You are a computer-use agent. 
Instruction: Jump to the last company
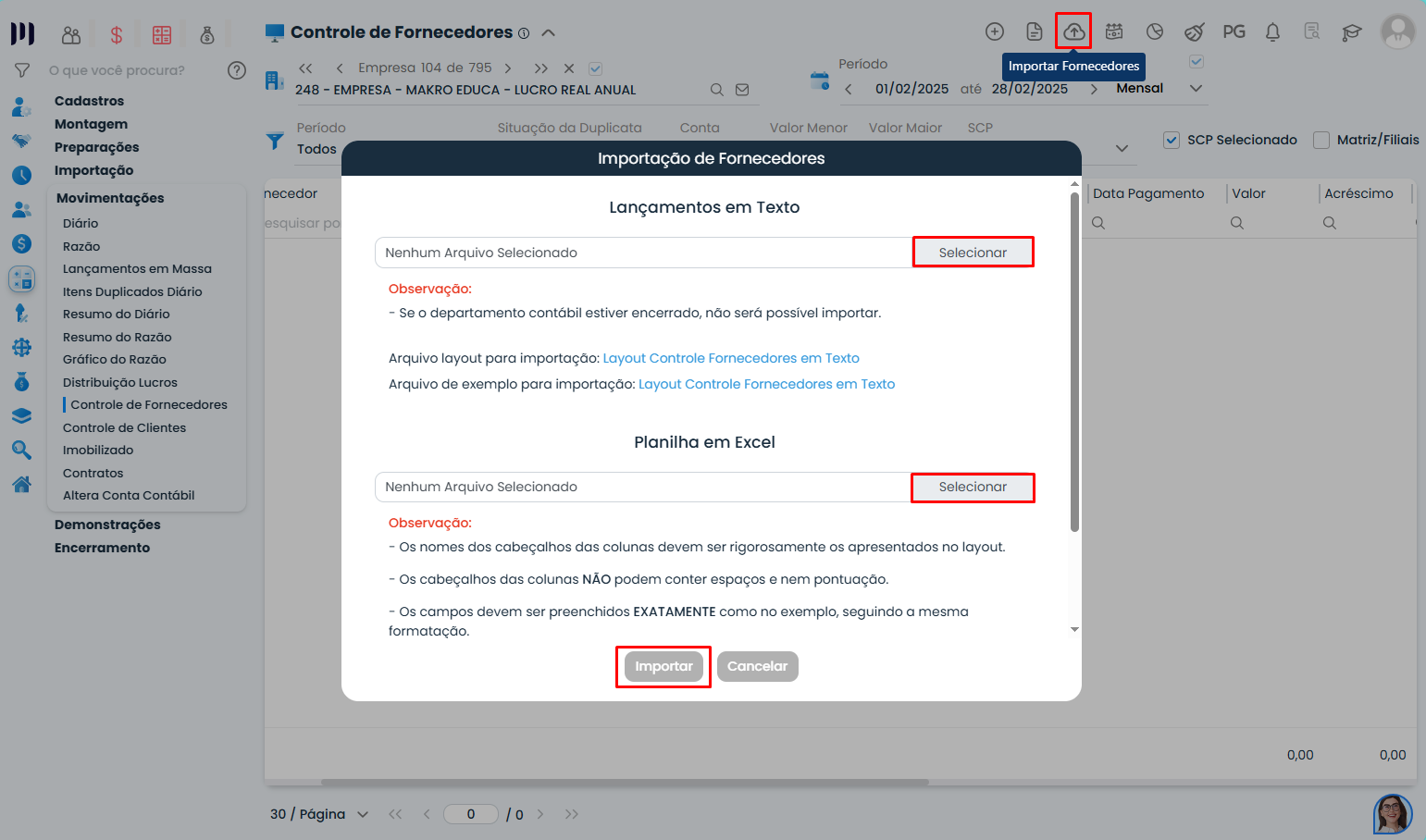[x=541, y=68]
